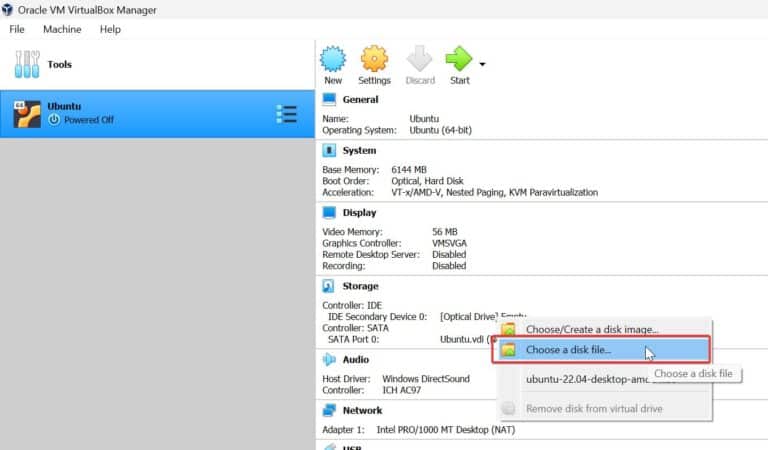Viewport: 768px width, 450px height.
Task: Choose a disk file from context menu
Action: [x=568, y=350]
